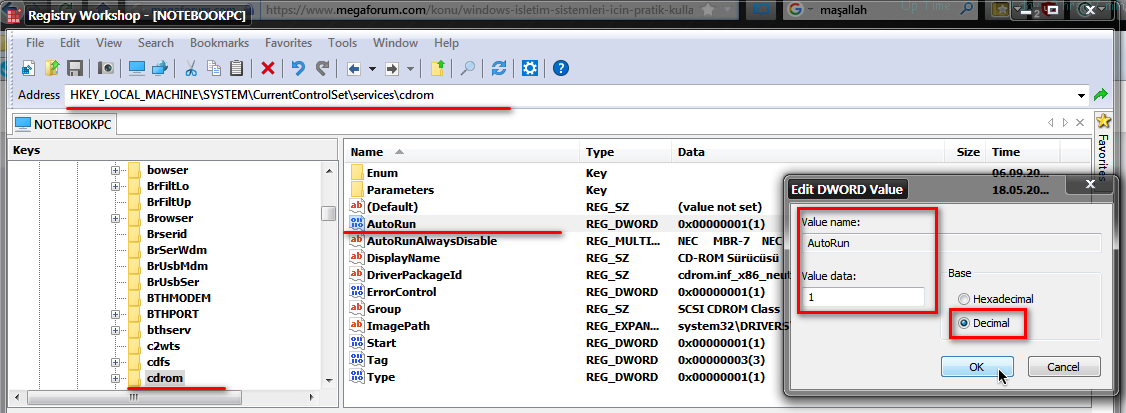The height and width of the screenshot is (413, 1126).
Task: Click the green Go arrow beside address
Action: click(x=1099, y=95)
